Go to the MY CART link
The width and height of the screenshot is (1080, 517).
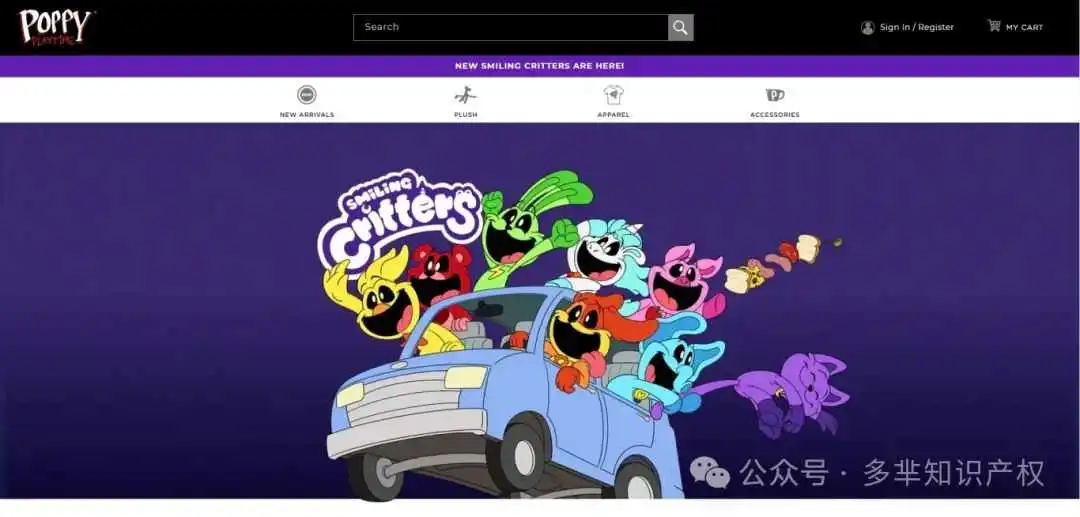(x=1024, y=28)
